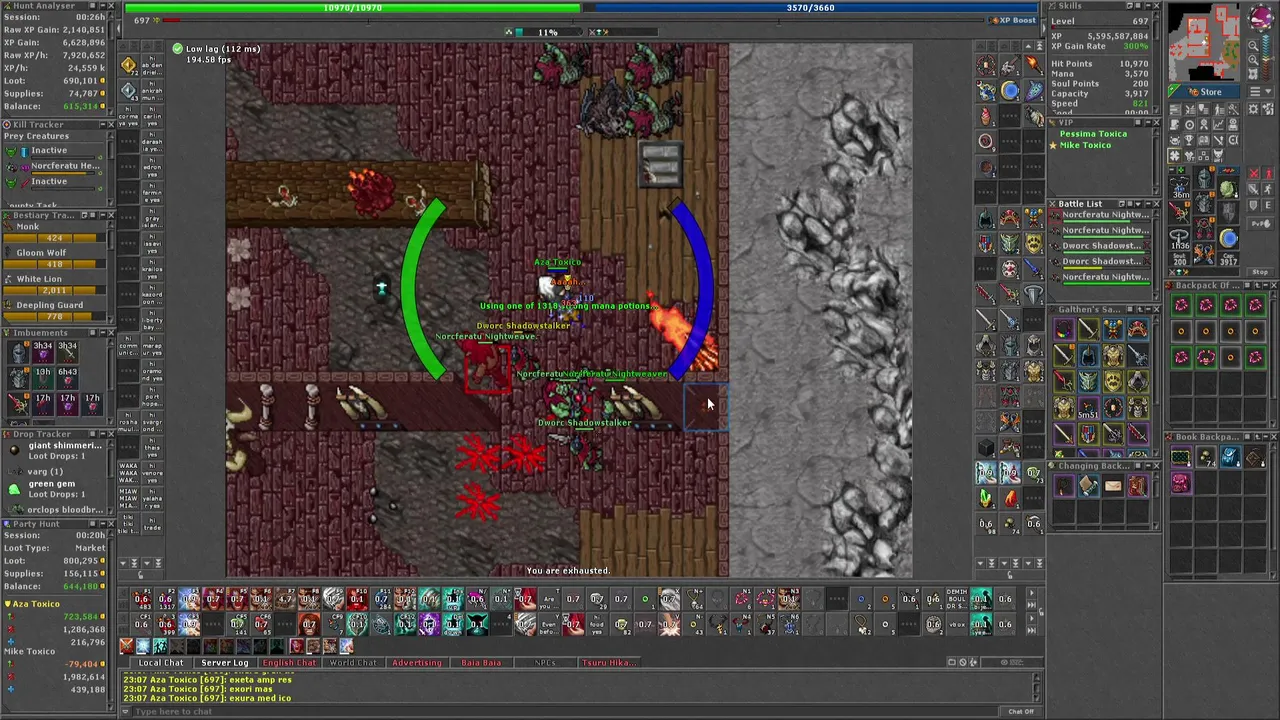Select Mike Toxico in VIP list
The width and height of the screenshot is (1280, 720).
point(1085,145)
